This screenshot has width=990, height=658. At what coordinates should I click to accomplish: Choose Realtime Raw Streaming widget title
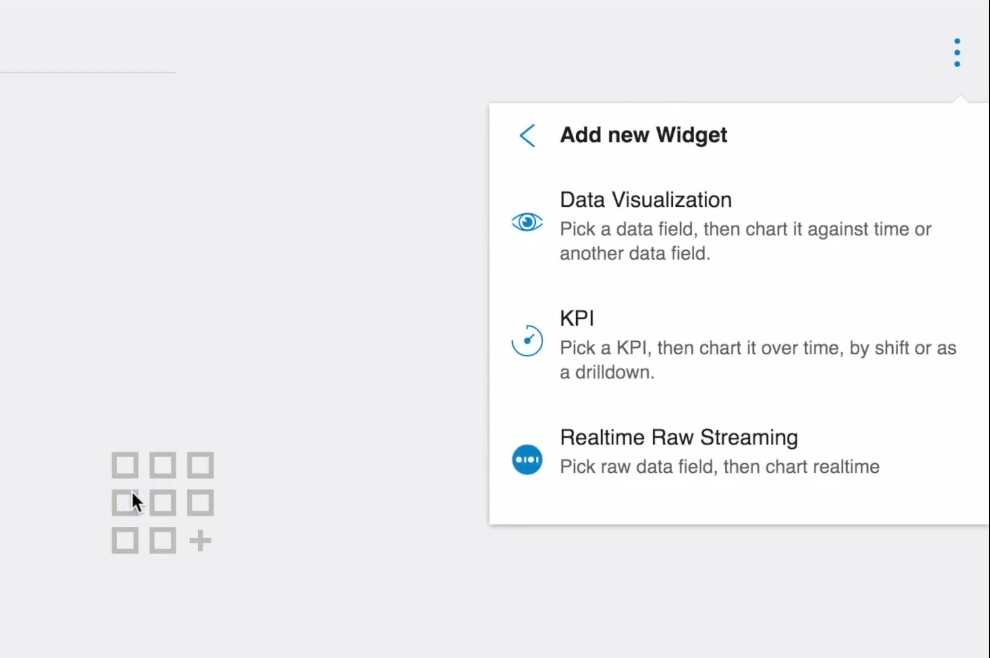[x=679, y=437]
